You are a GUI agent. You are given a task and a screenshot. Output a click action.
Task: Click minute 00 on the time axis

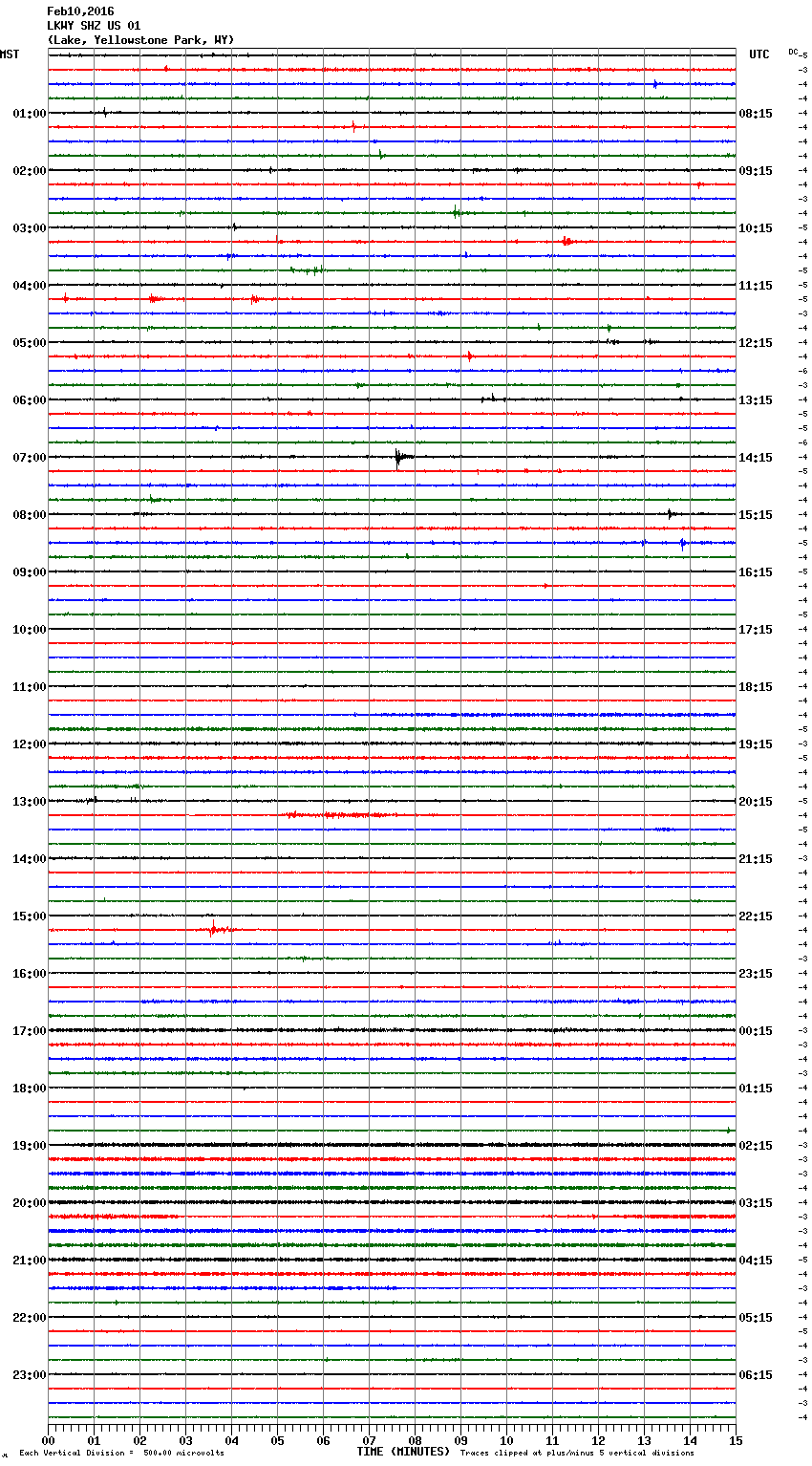pos(48,1440)
